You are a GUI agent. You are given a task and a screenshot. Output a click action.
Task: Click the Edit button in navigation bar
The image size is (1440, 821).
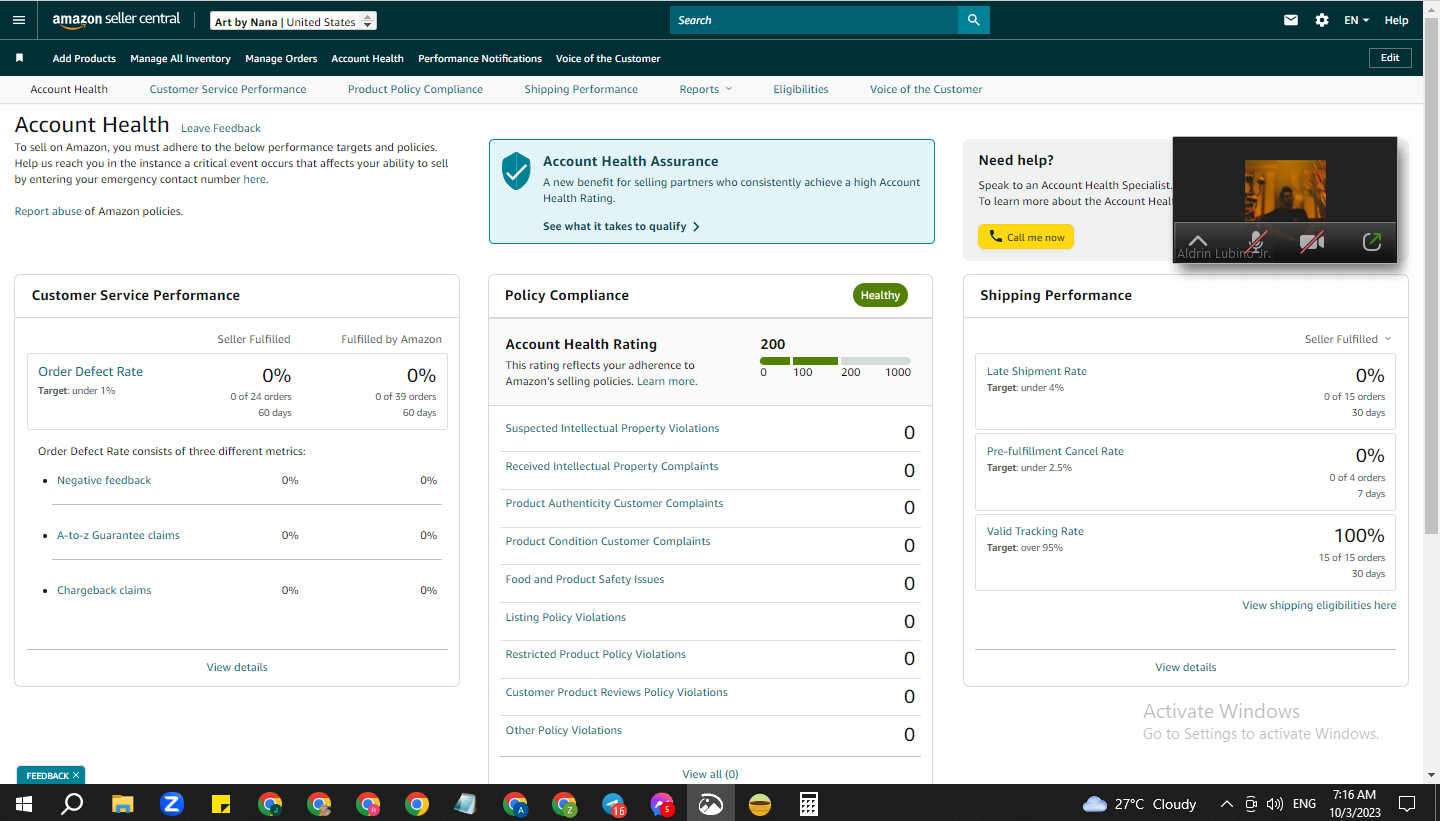pos(1390,58)
